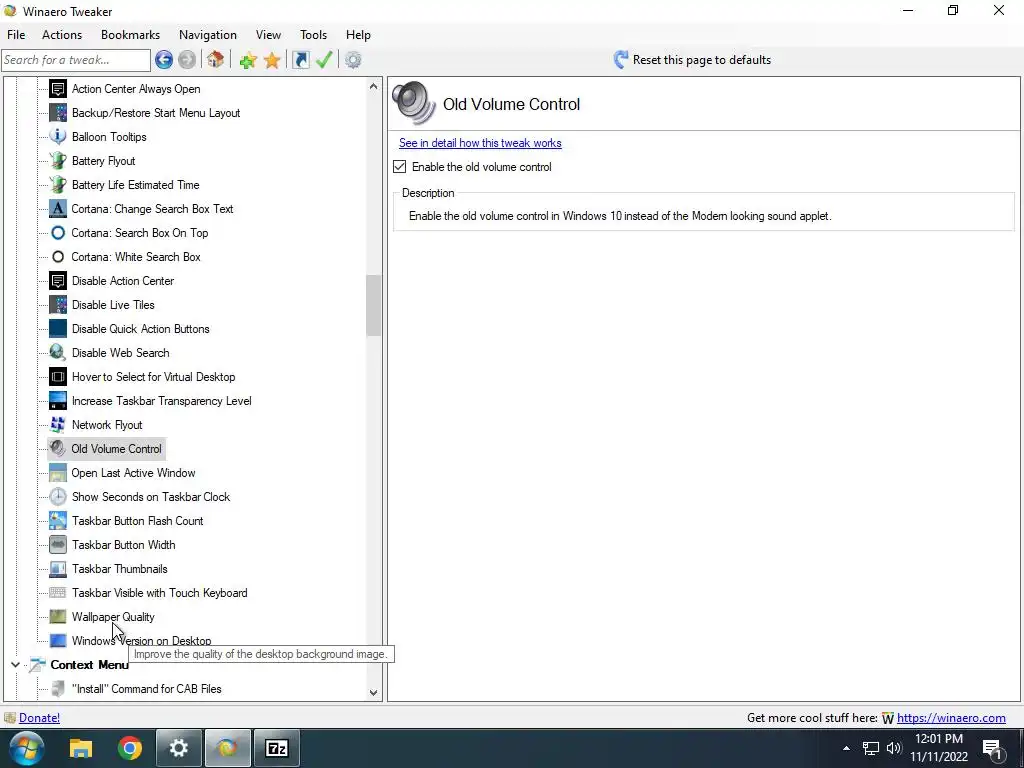This screenshot has width=1024, height=768.
Task: Click the tree scrollbar up arrow
Action: pos(374,86)
